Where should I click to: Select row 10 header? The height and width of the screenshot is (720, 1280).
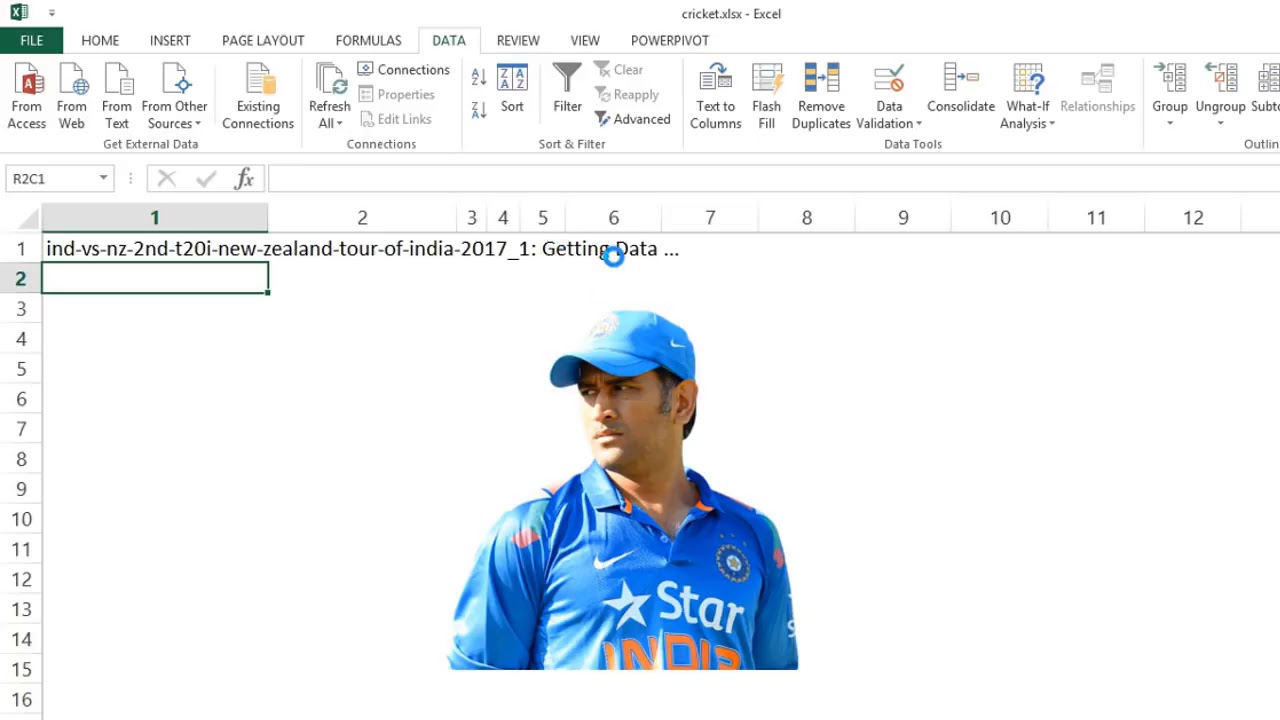pyautogui.click(x=20, y=519)
